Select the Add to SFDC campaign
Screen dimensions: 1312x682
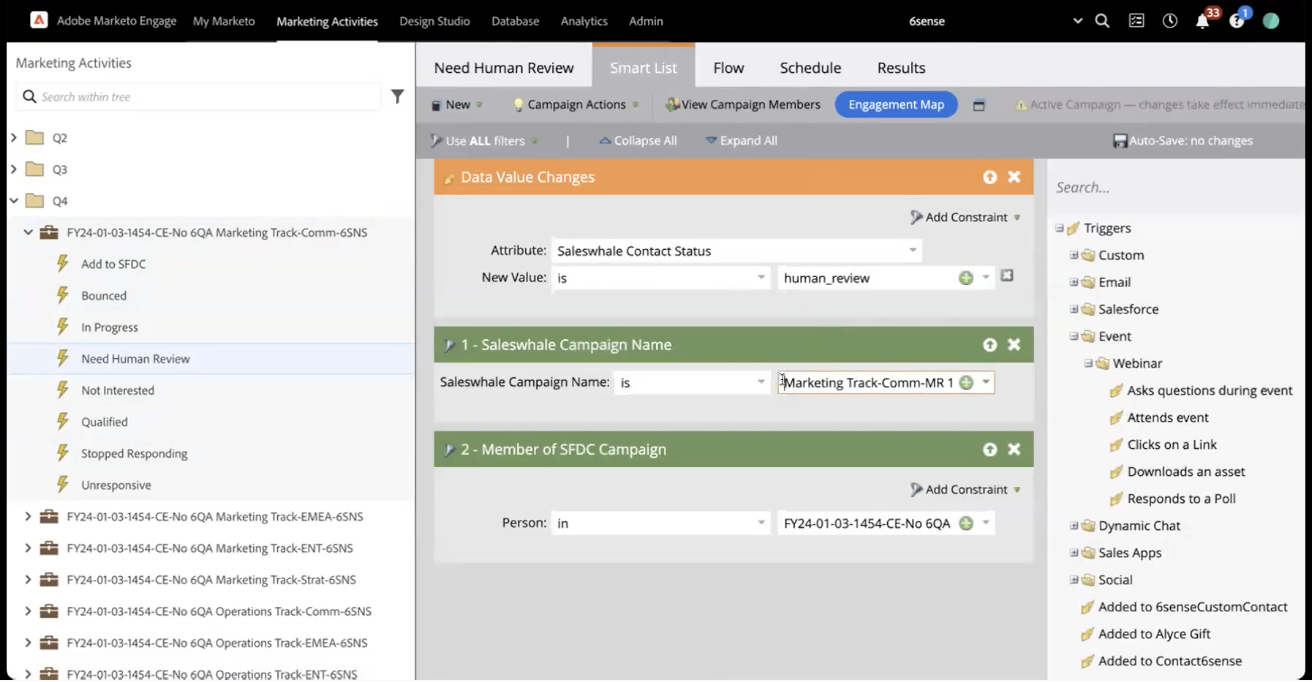point(113,264)
